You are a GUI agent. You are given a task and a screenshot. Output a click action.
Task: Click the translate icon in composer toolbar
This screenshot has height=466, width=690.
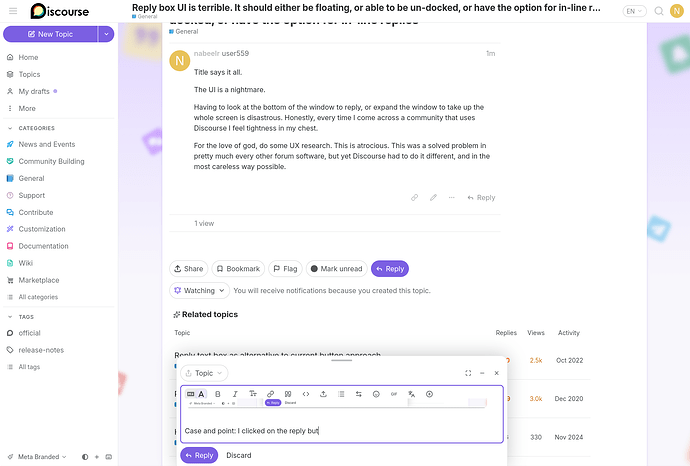click(x=411, y=394)
